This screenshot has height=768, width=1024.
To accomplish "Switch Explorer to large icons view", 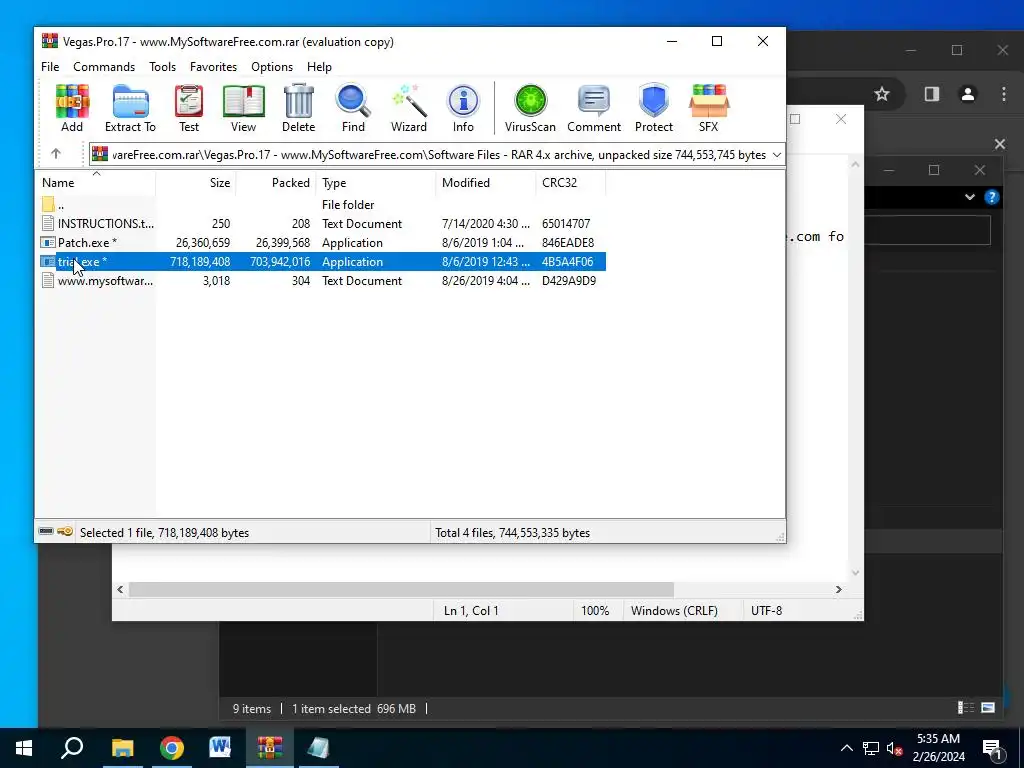I will click(988, 707).
